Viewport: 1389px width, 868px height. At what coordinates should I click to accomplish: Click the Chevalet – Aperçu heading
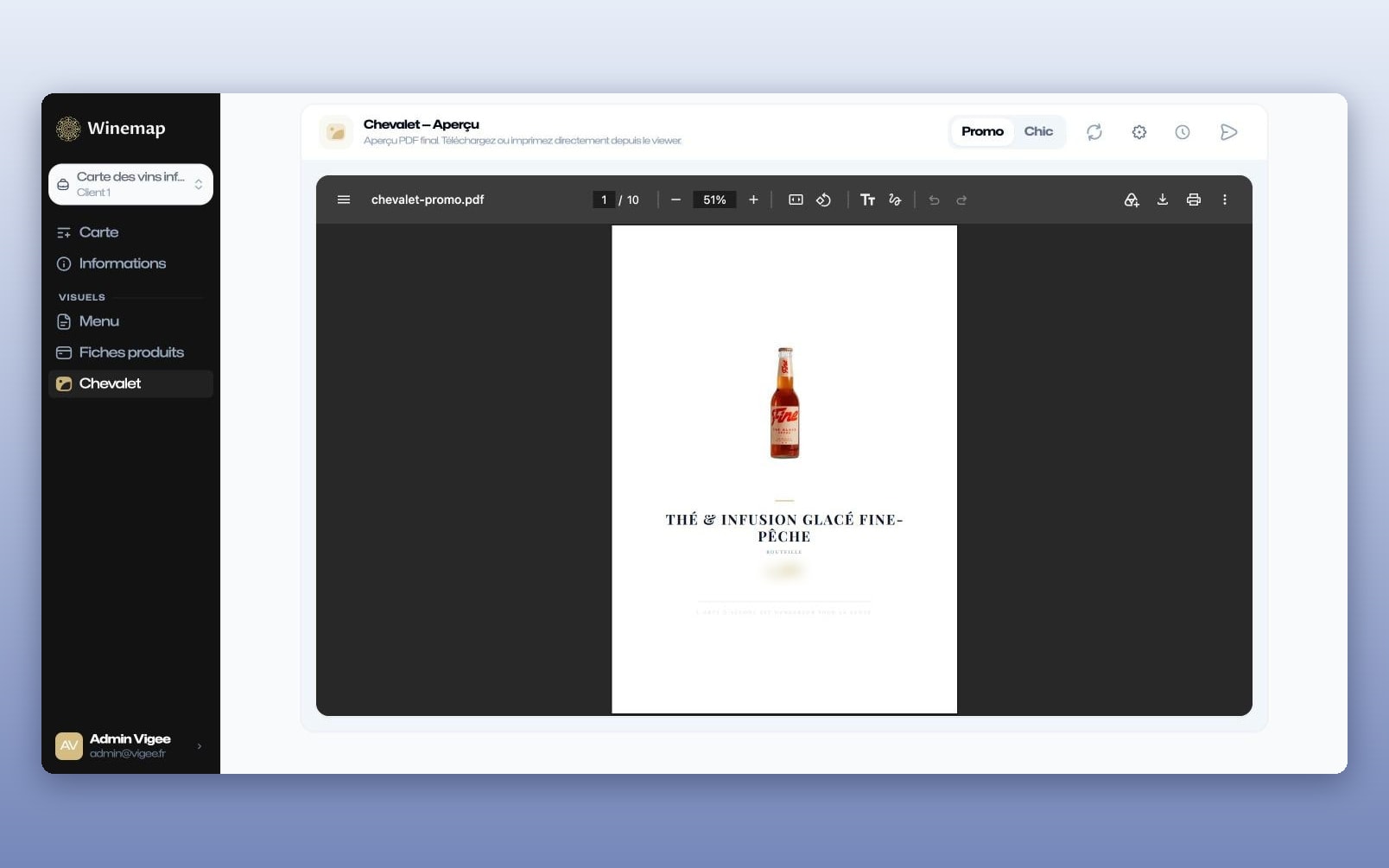tap(422, 124)
